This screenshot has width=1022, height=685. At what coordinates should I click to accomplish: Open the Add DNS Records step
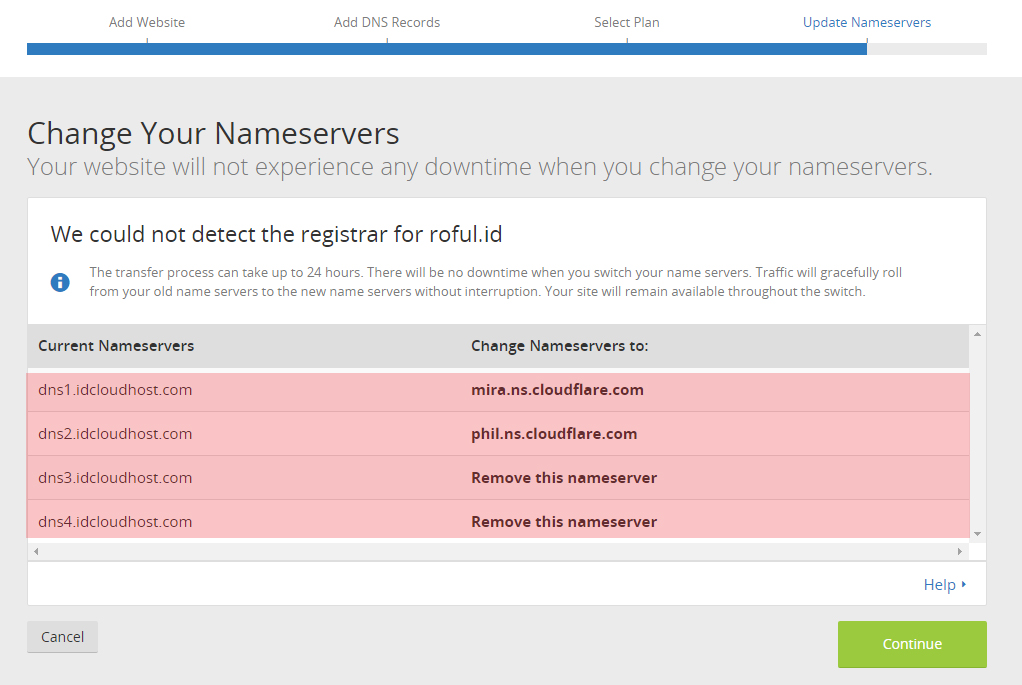pyautogui.click(x=387, y=21)
